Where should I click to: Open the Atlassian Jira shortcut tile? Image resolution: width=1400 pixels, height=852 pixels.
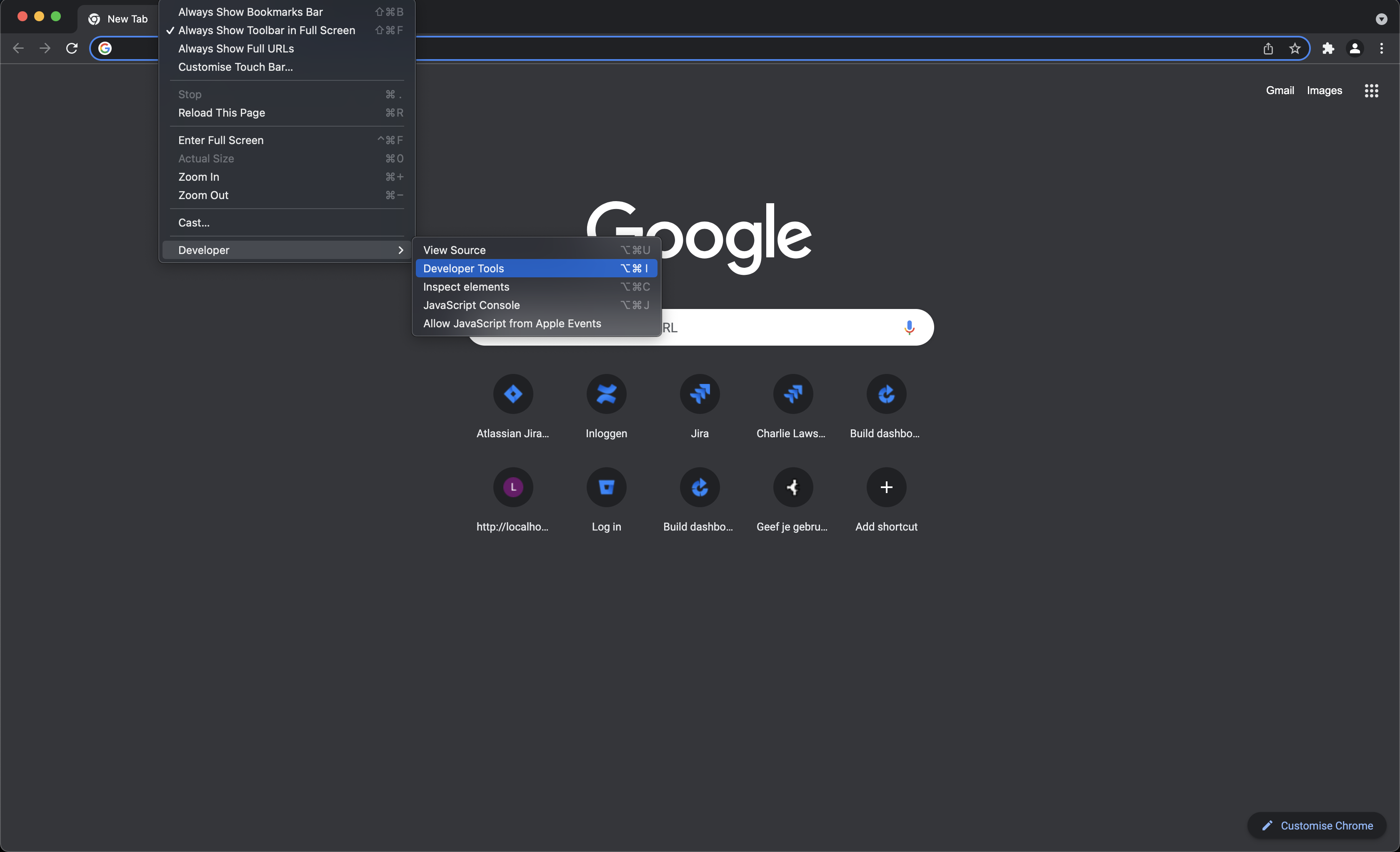pyautogui.click(x=512, y=406)
